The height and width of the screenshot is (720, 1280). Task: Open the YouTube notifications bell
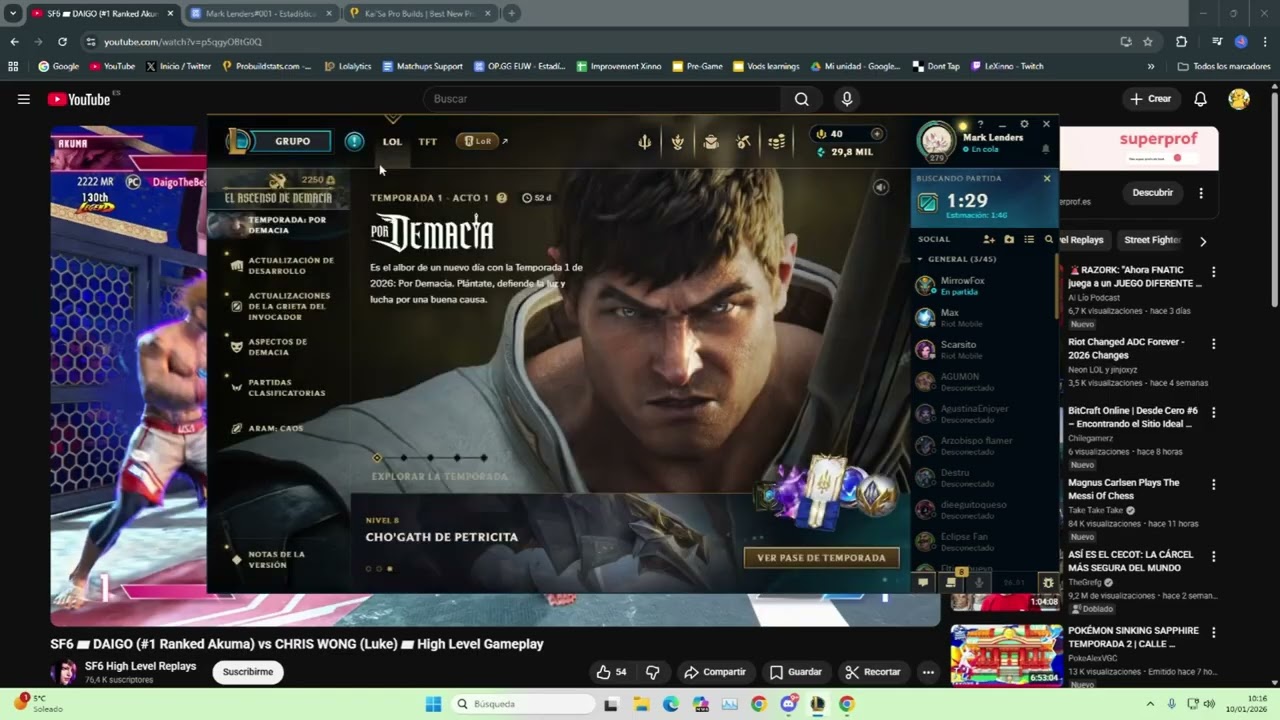pyautogui.click(x=1200, y=99)
